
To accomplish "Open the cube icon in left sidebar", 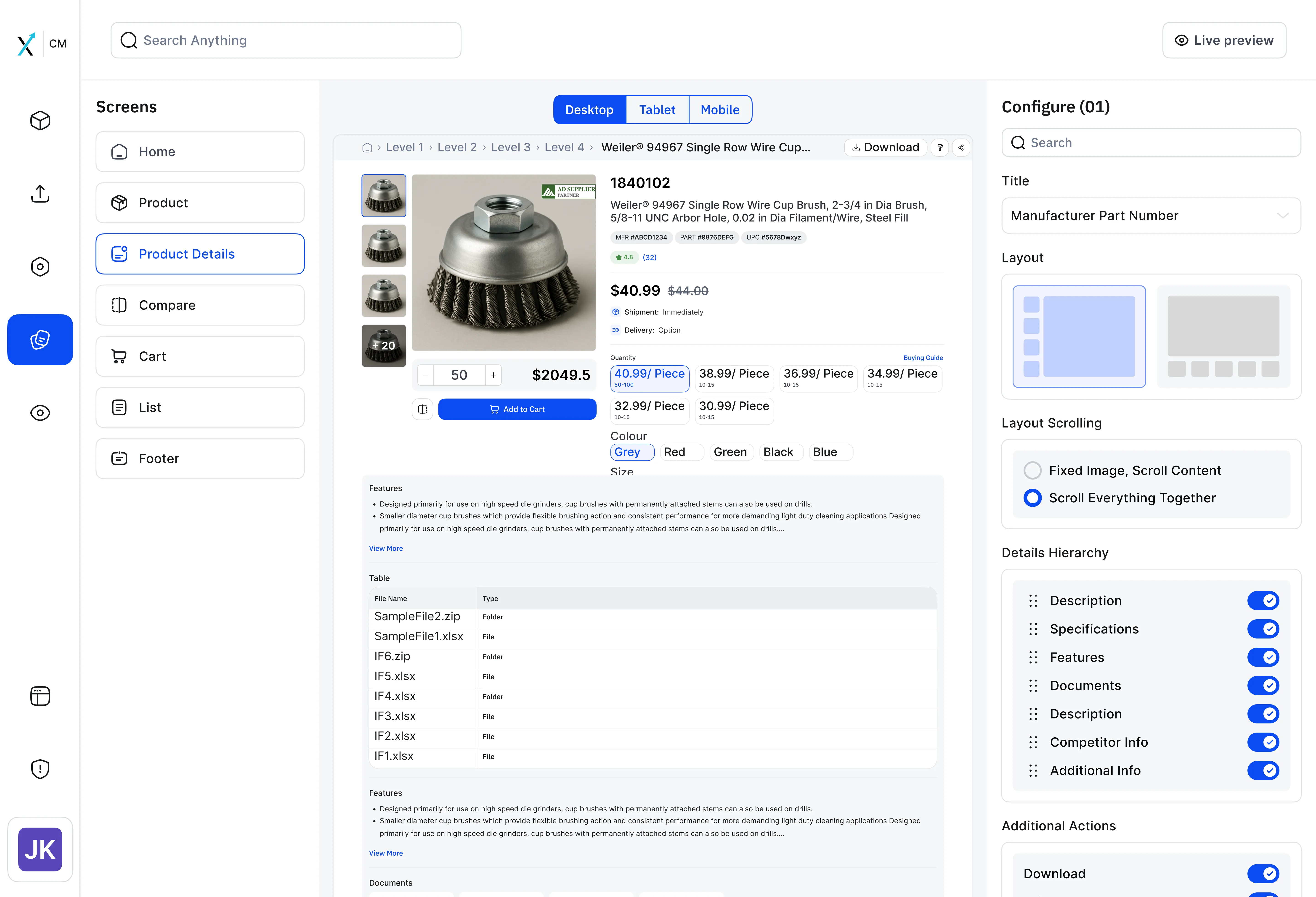I will 40,121.
